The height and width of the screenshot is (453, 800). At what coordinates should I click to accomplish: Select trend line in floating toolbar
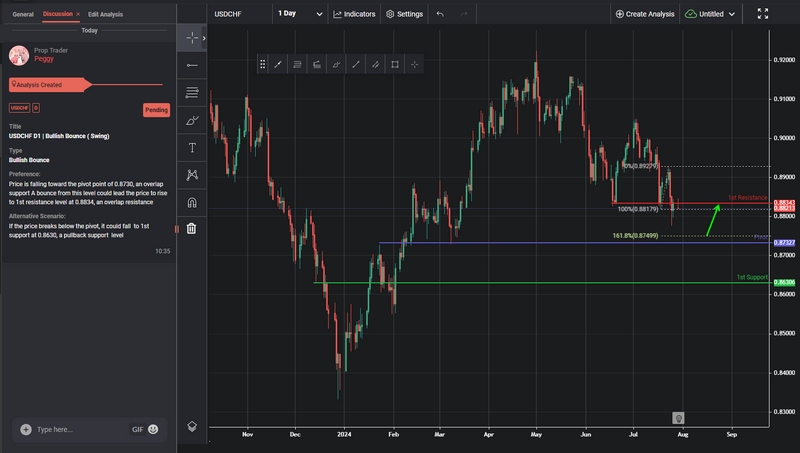click(278, 64)
